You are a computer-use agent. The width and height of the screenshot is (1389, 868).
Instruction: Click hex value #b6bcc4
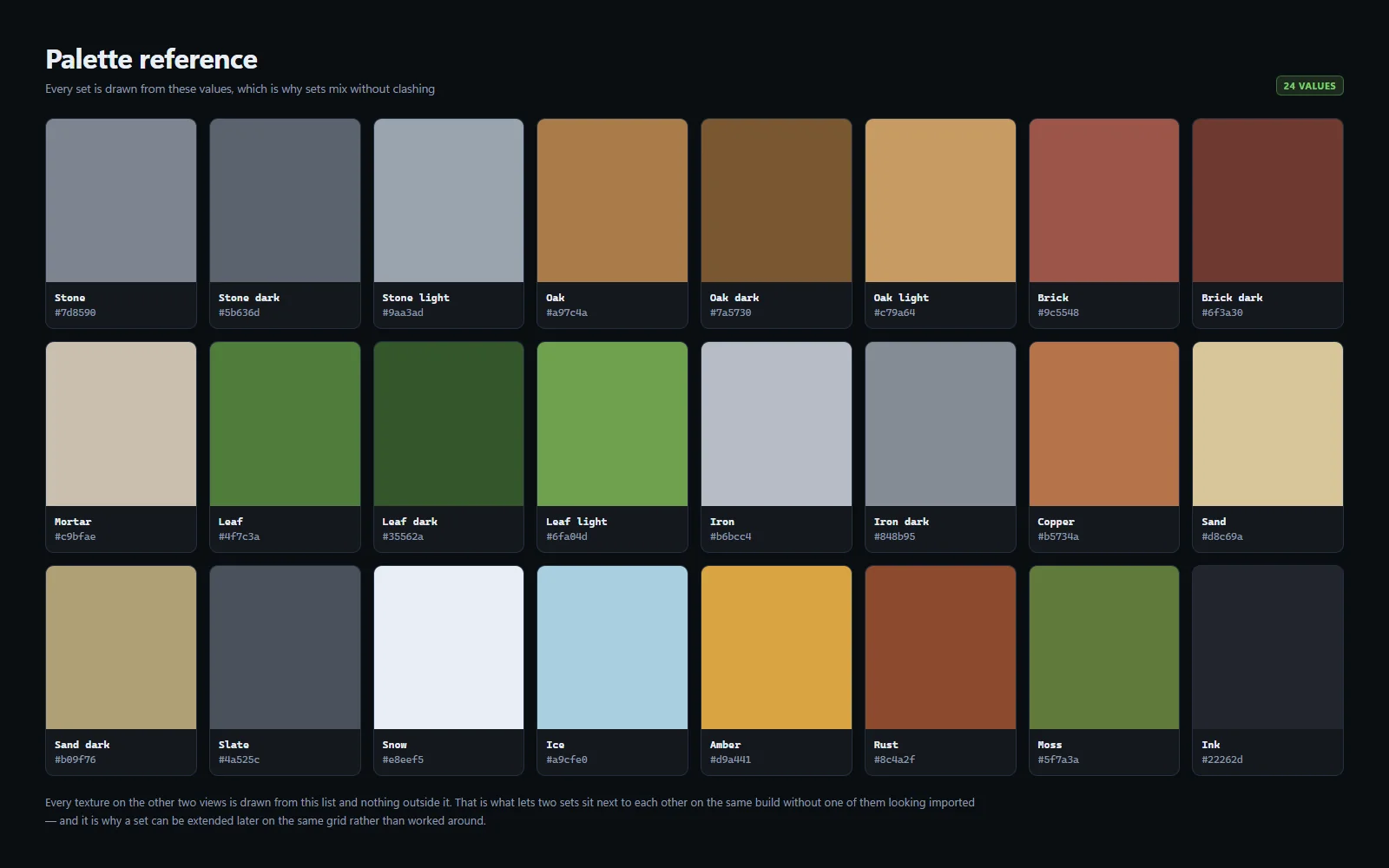(x=731, y=536)
